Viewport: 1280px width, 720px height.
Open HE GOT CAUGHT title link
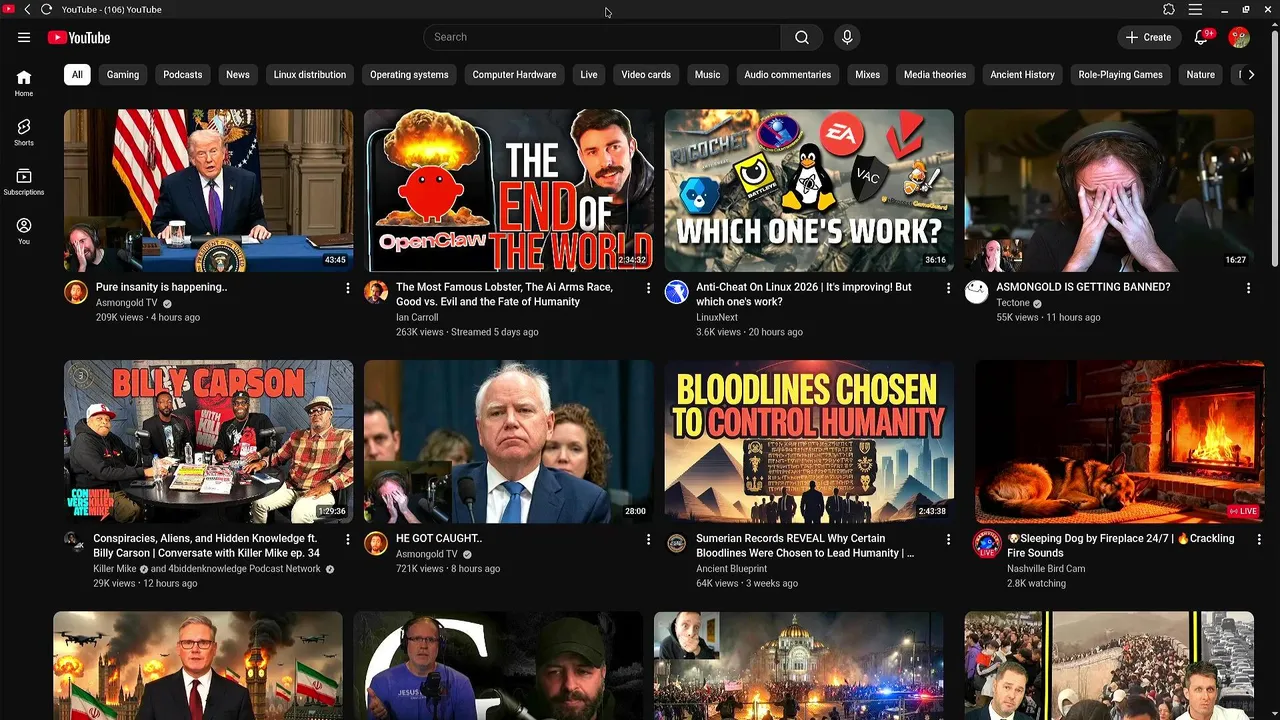coord(439,538)
